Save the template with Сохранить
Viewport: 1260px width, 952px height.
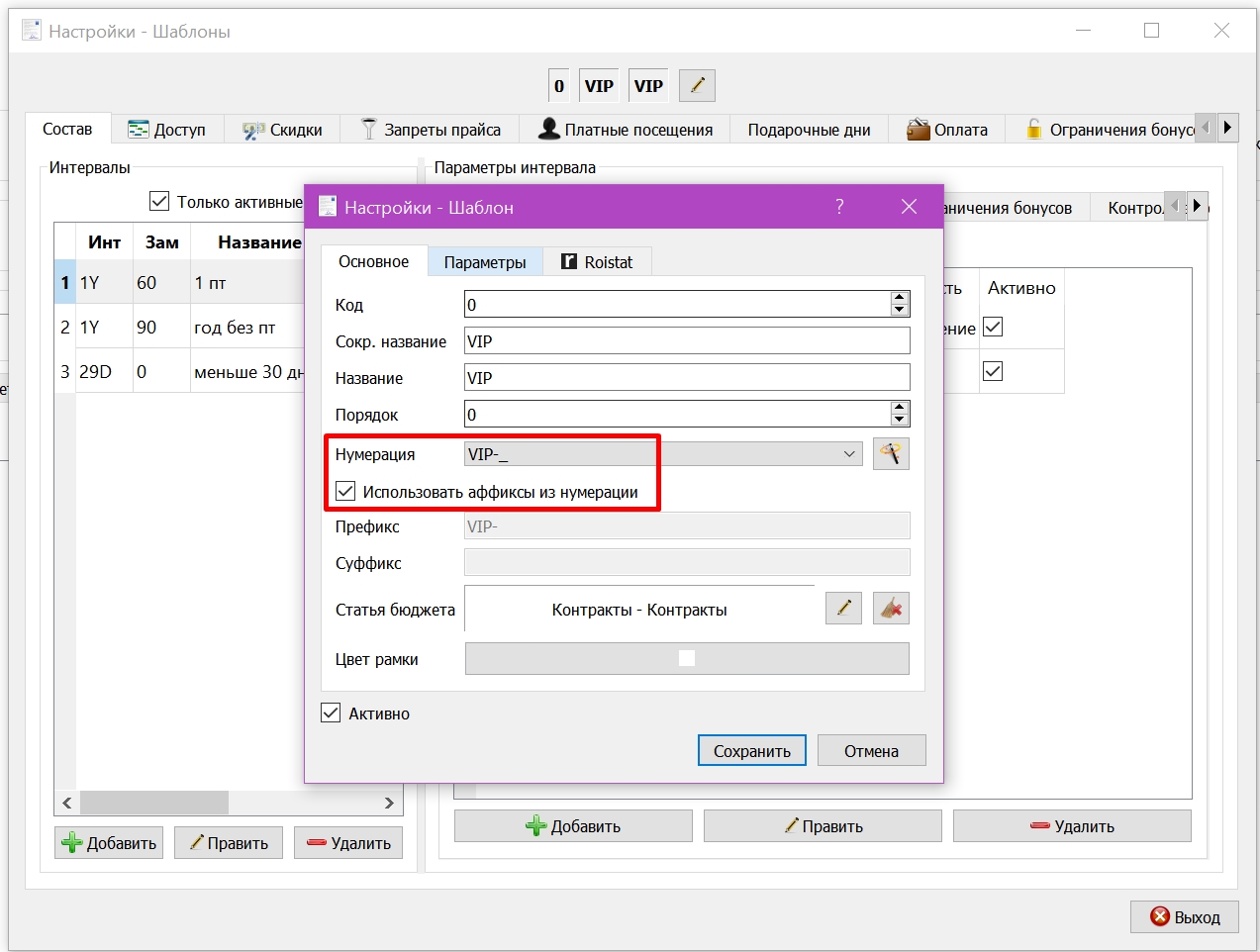pyautogui.click(x=752, y=750)
